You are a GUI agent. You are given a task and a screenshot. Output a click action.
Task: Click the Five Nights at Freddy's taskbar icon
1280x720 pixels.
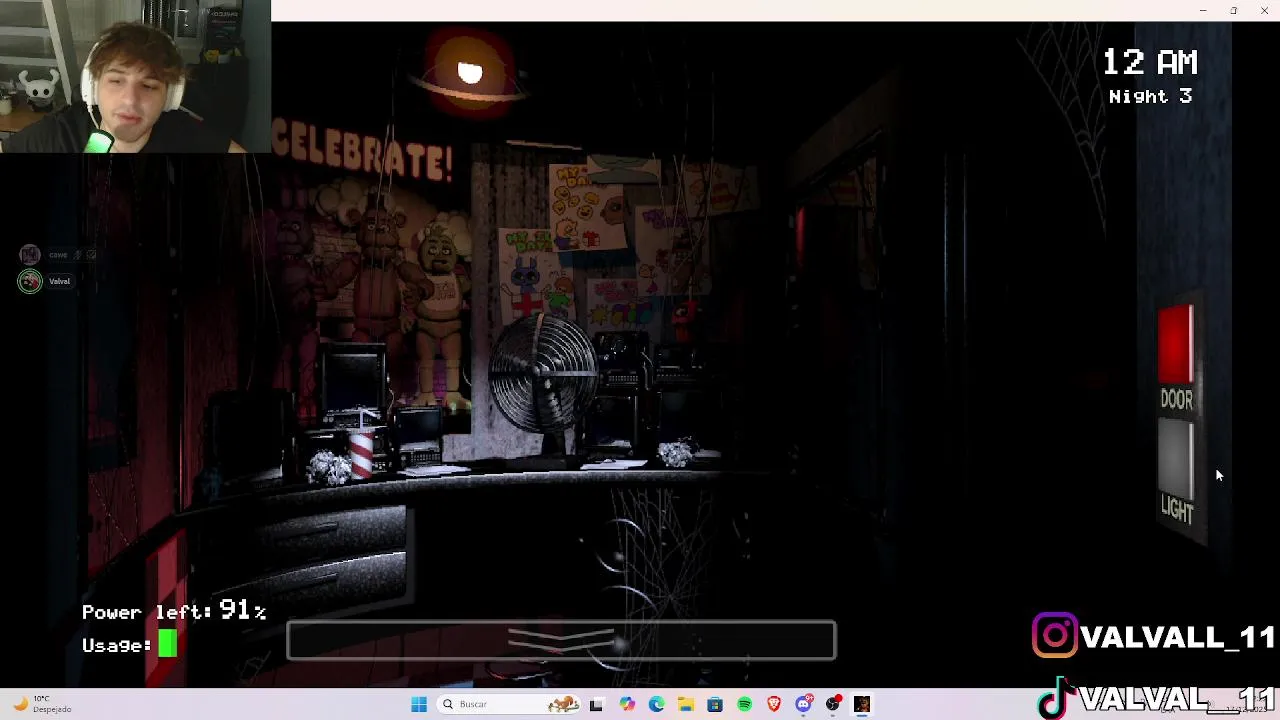pyautogui.click(x=862, y=704)
